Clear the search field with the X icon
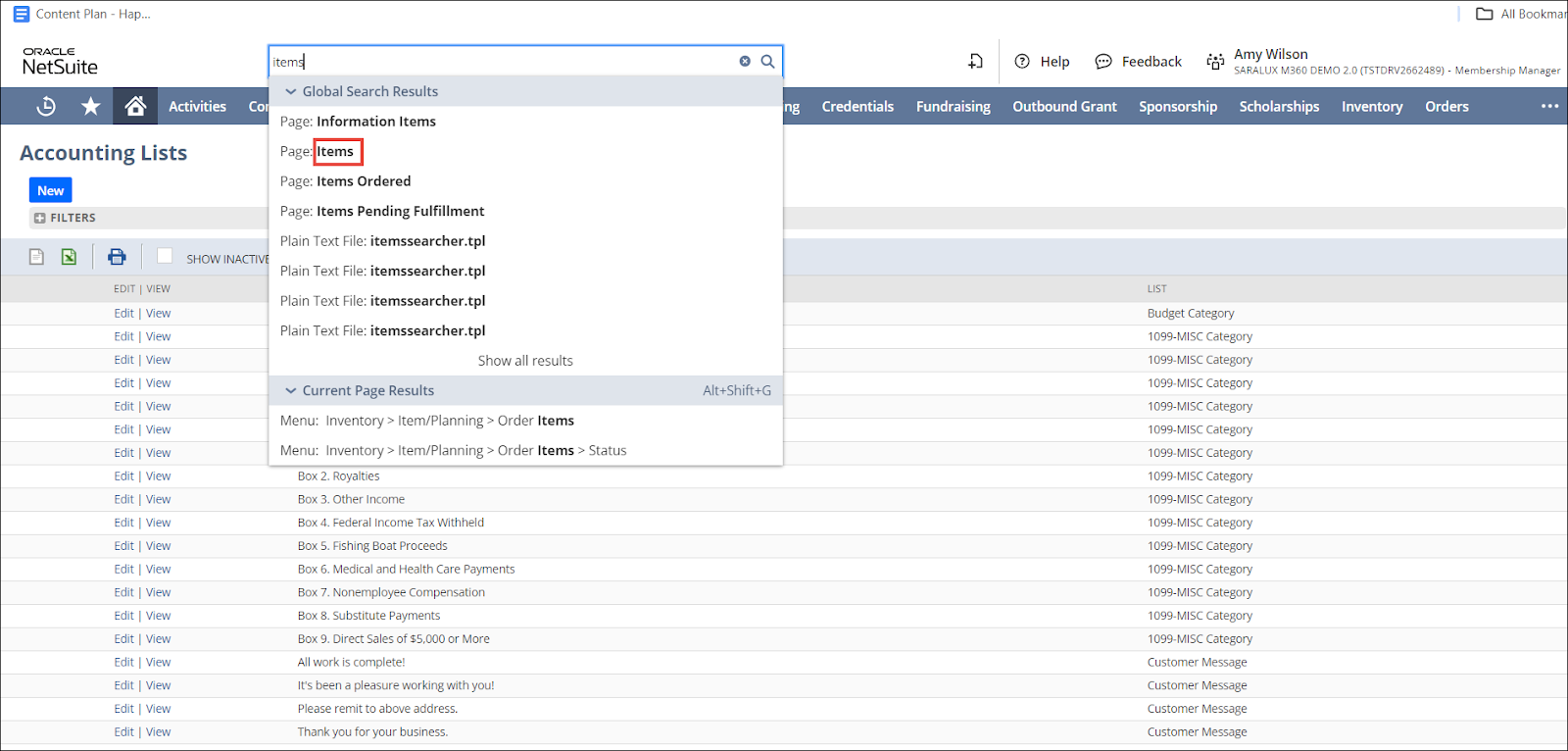 coord(745,61)
